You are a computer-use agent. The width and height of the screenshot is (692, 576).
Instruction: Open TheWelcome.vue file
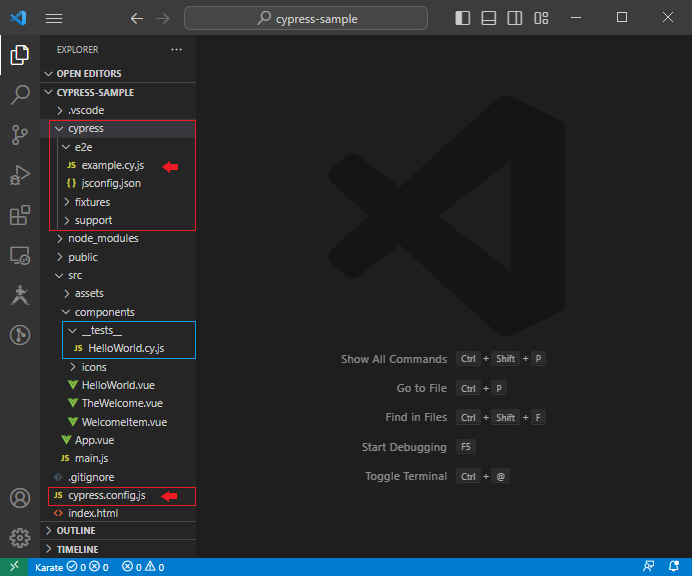(x=118, y=403)
